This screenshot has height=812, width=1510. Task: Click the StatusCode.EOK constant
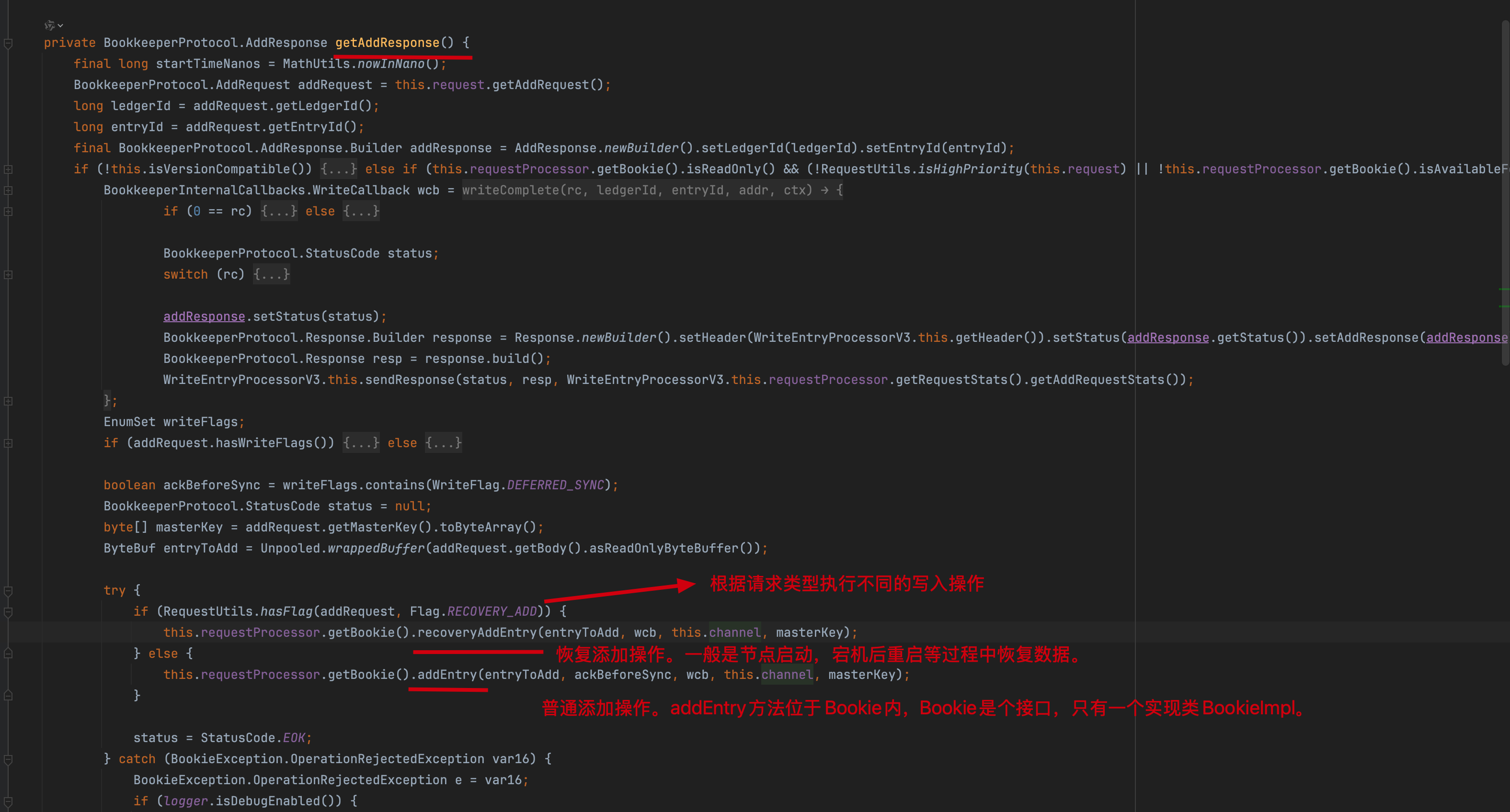click(294, 738)
